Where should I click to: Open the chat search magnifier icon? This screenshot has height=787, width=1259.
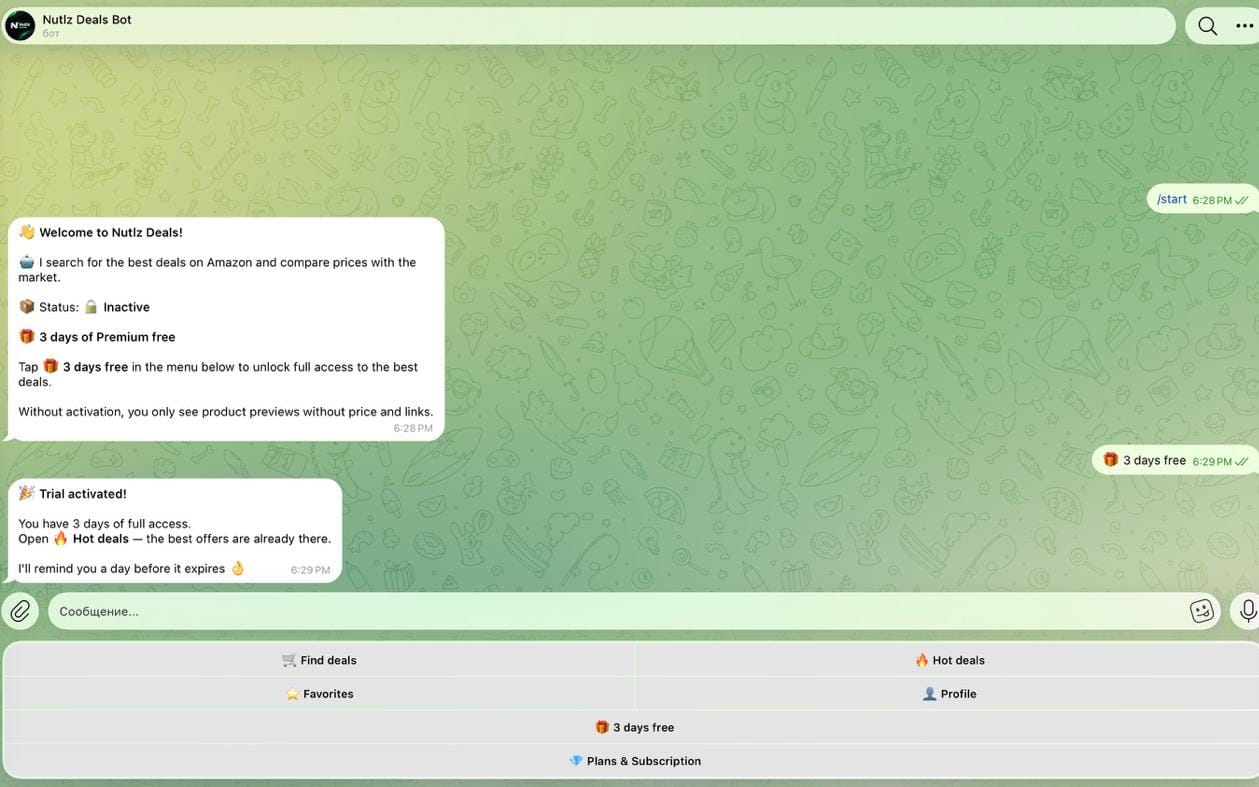tap(1207, 26)
